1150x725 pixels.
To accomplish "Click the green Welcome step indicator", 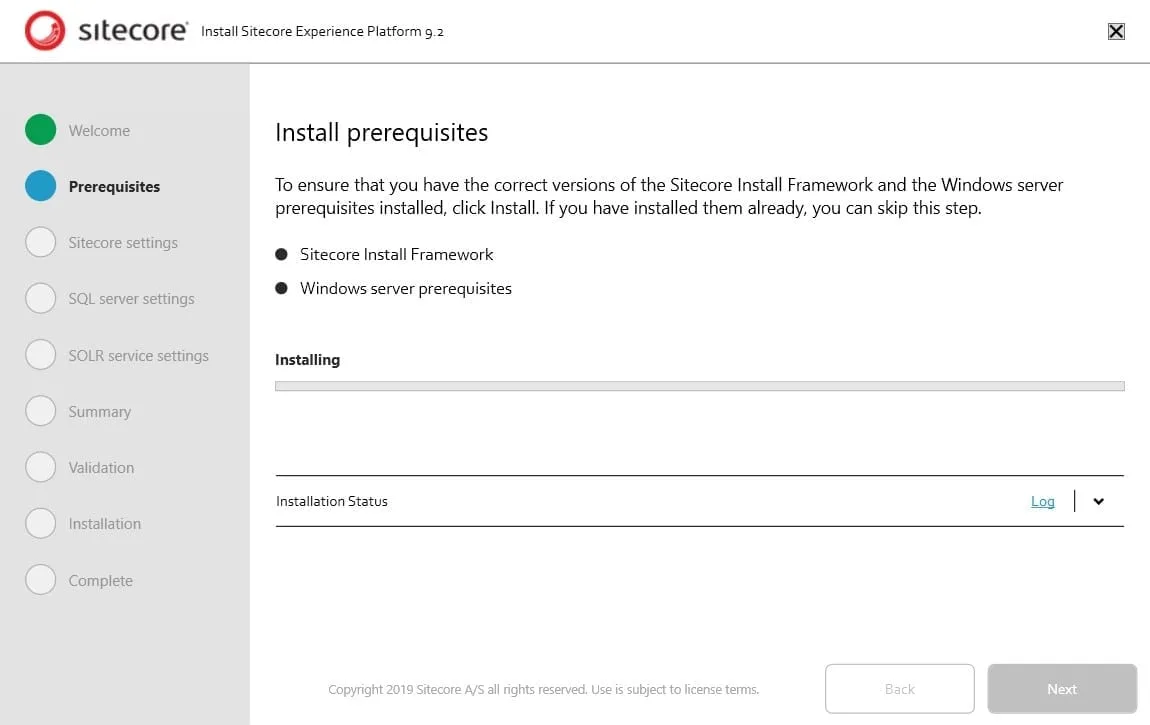I will [x=40, y=130].
